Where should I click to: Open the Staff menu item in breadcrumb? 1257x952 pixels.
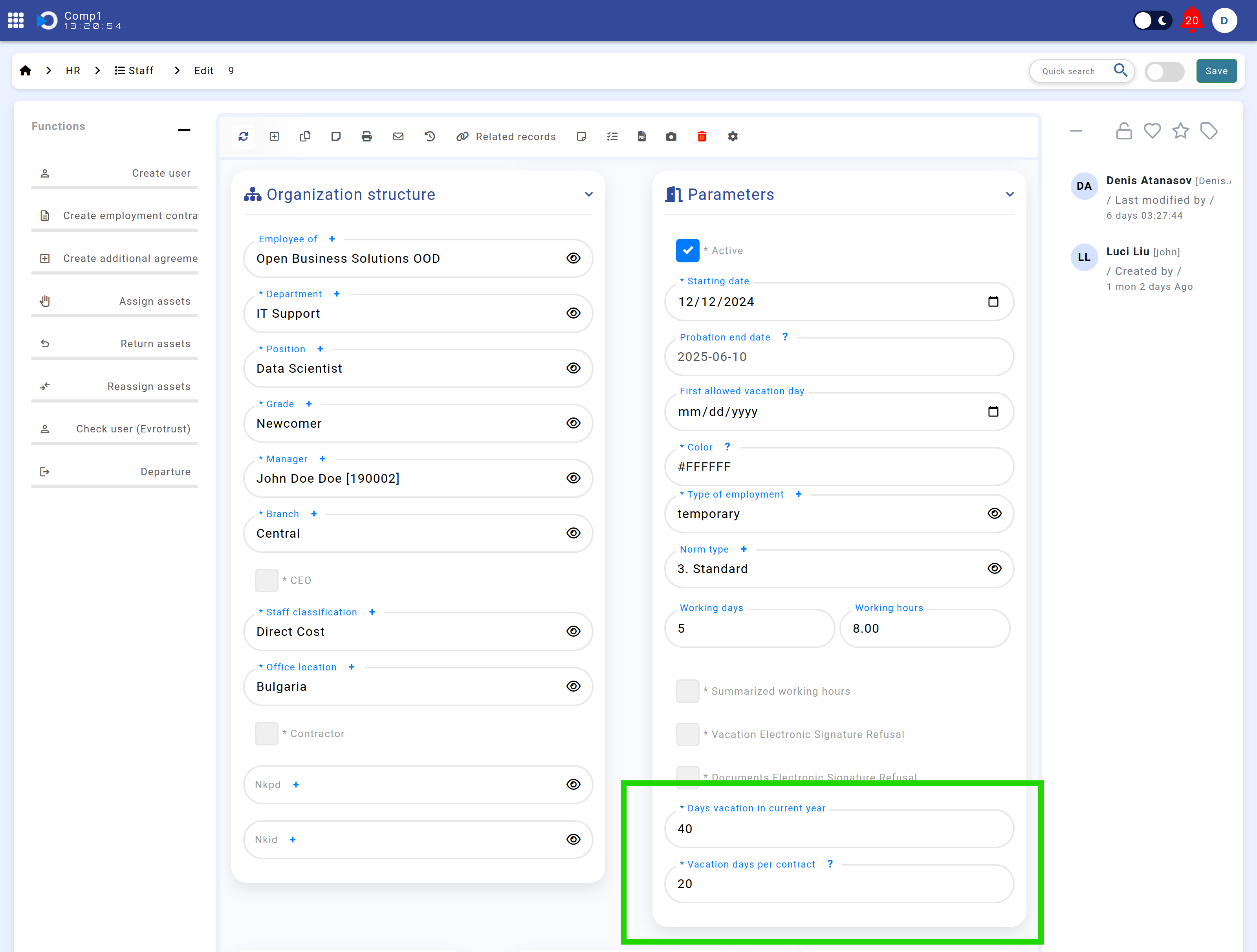[141, 70]
